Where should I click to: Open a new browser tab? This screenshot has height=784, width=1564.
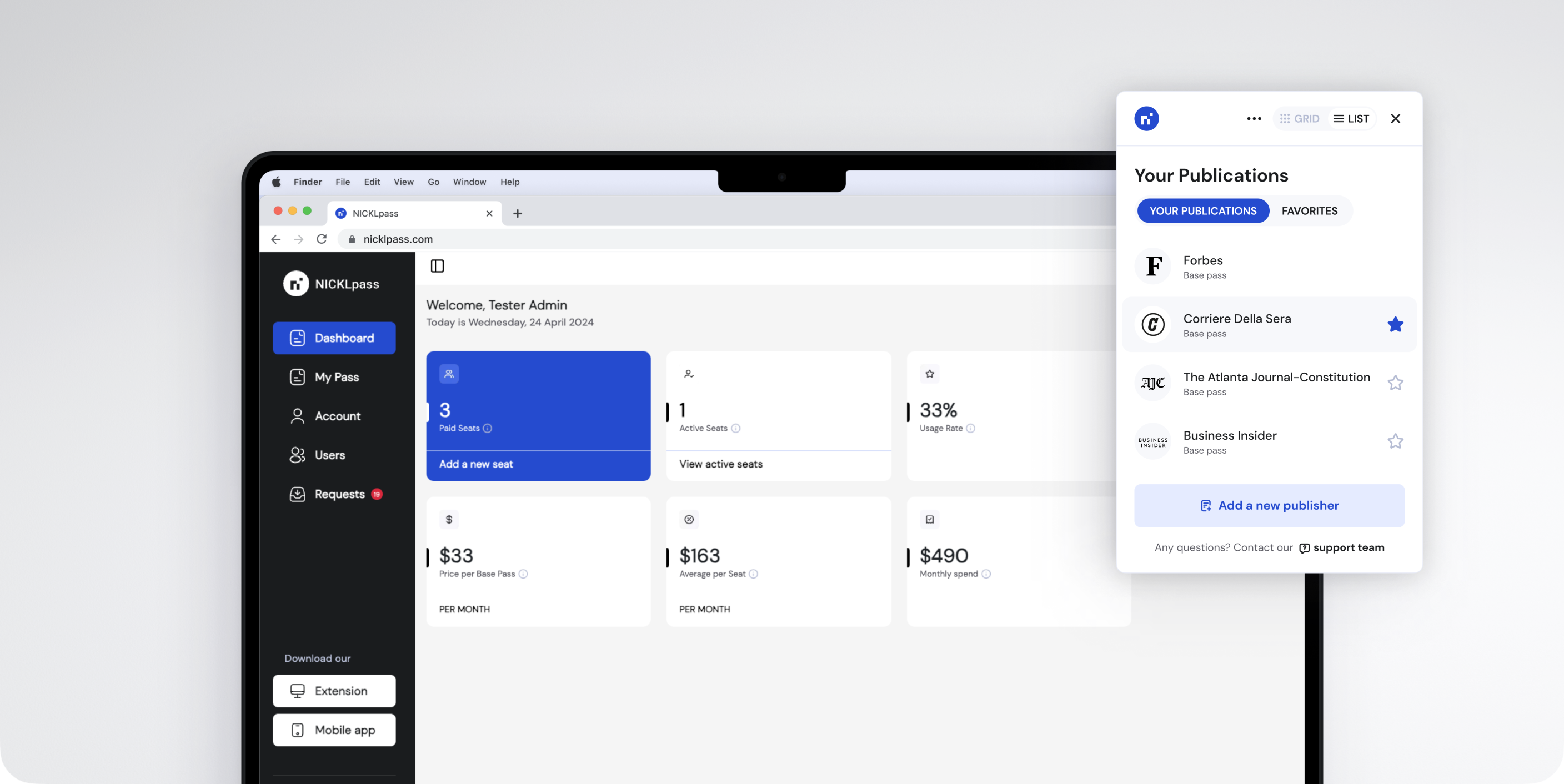[517, 214]
